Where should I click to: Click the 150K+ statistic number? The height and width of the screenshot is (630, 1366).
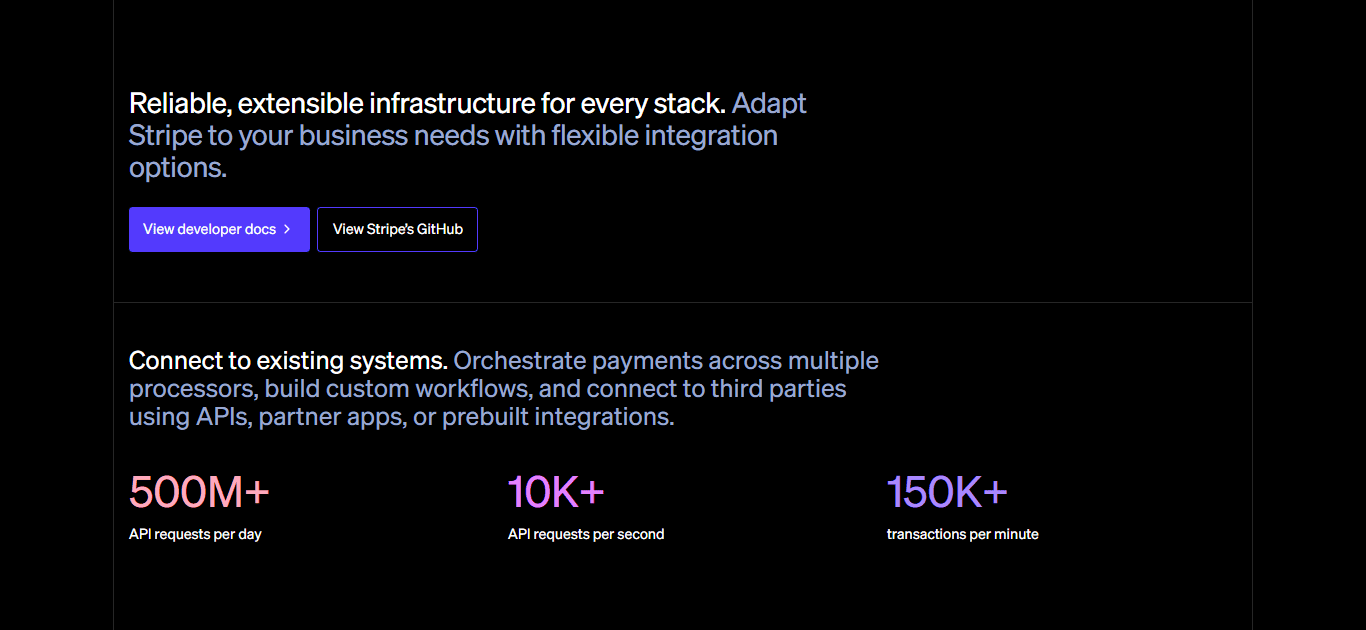[947, 492]
